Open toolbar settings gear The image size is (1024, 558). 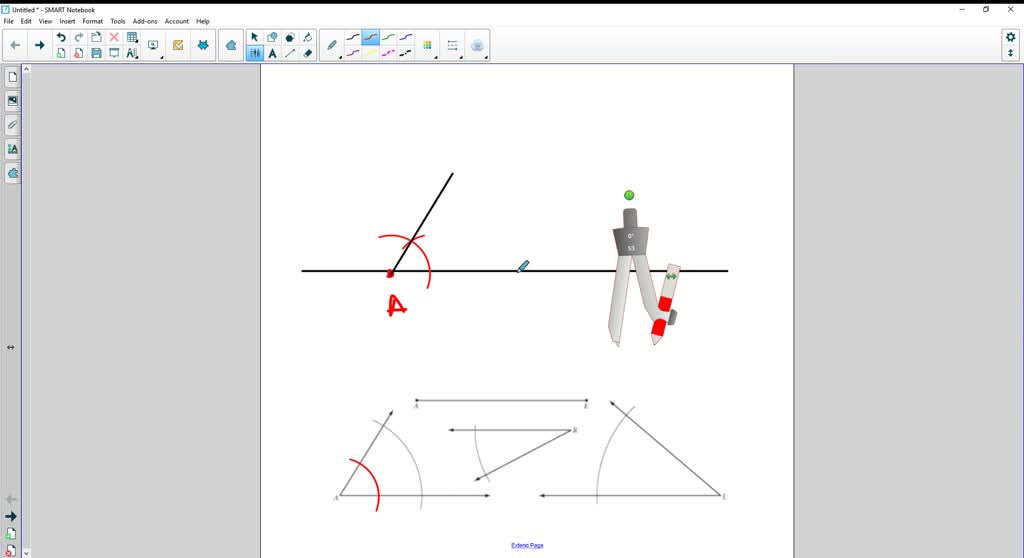coord(1010,37)
